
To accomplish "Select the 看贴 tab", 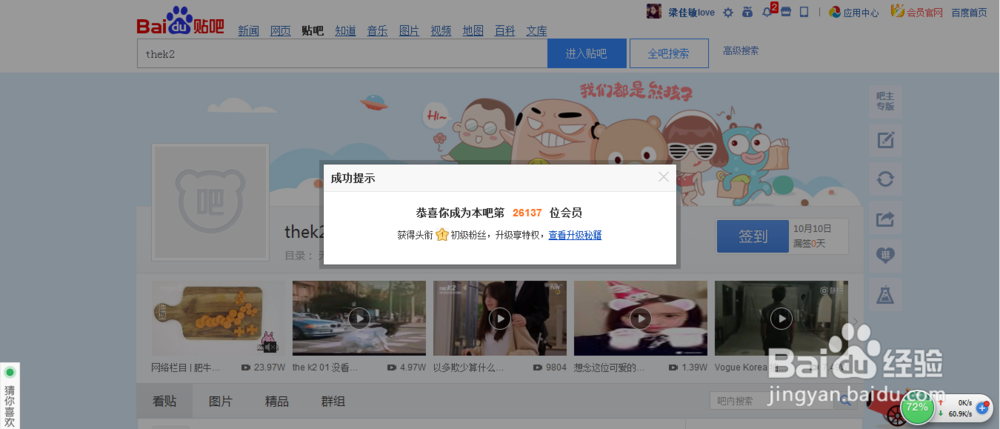I will [164, 402].
